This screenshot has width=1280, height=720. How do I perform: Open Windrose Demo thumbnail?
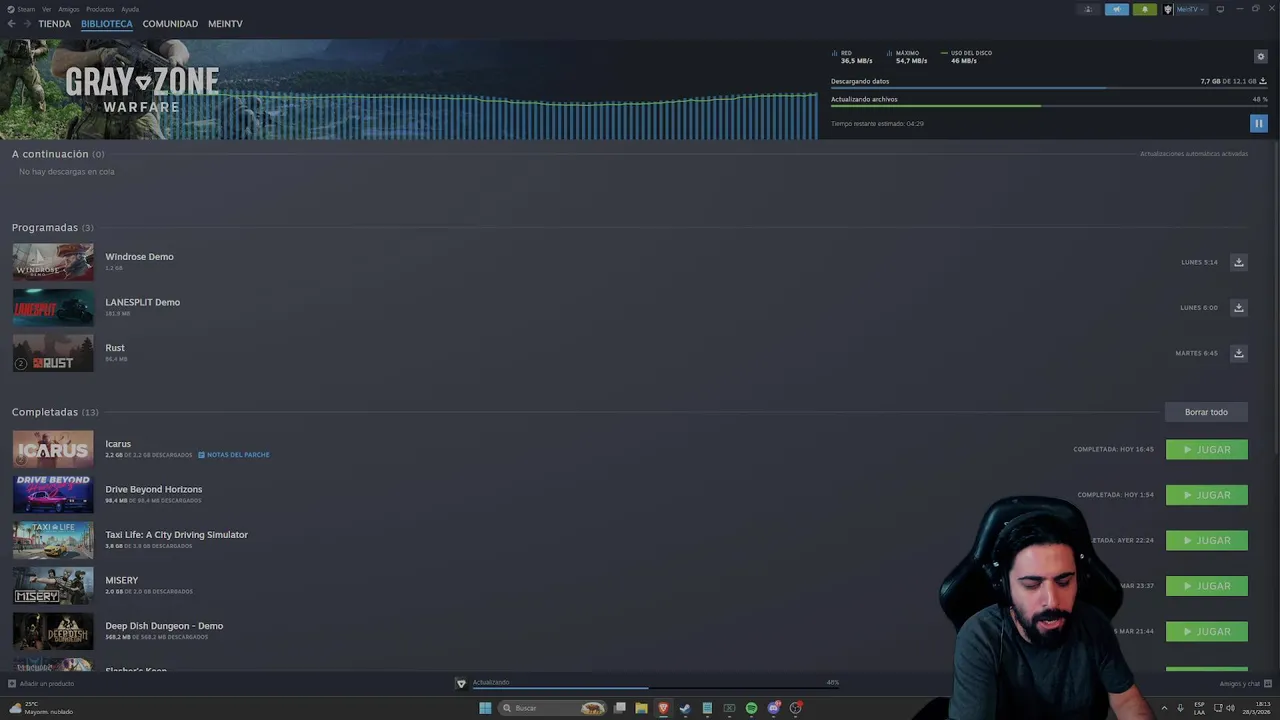[53, 262]
